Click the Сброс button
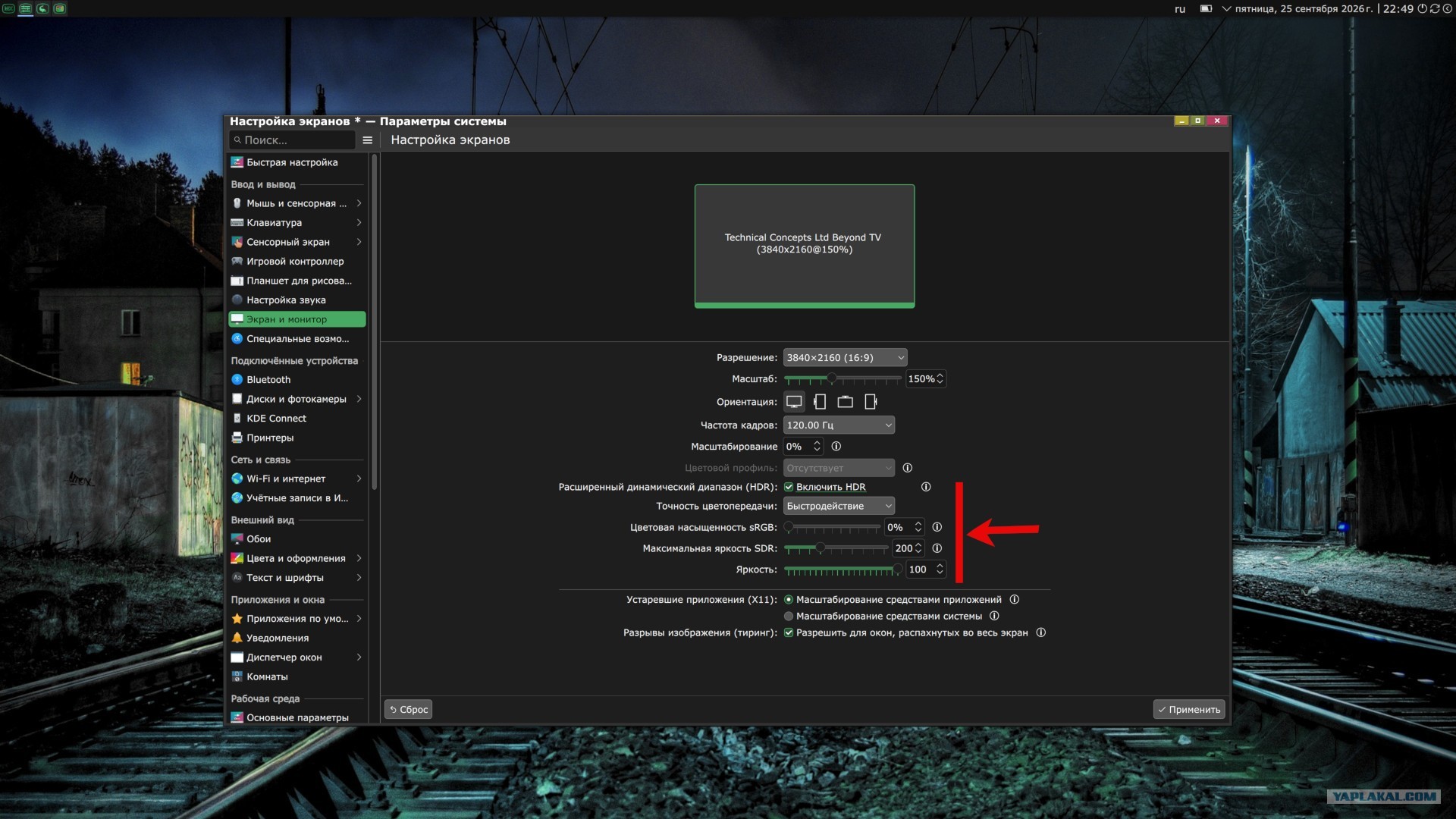Image resolution: width=1456 pixels, height=819 pixels. pos(409,710)
